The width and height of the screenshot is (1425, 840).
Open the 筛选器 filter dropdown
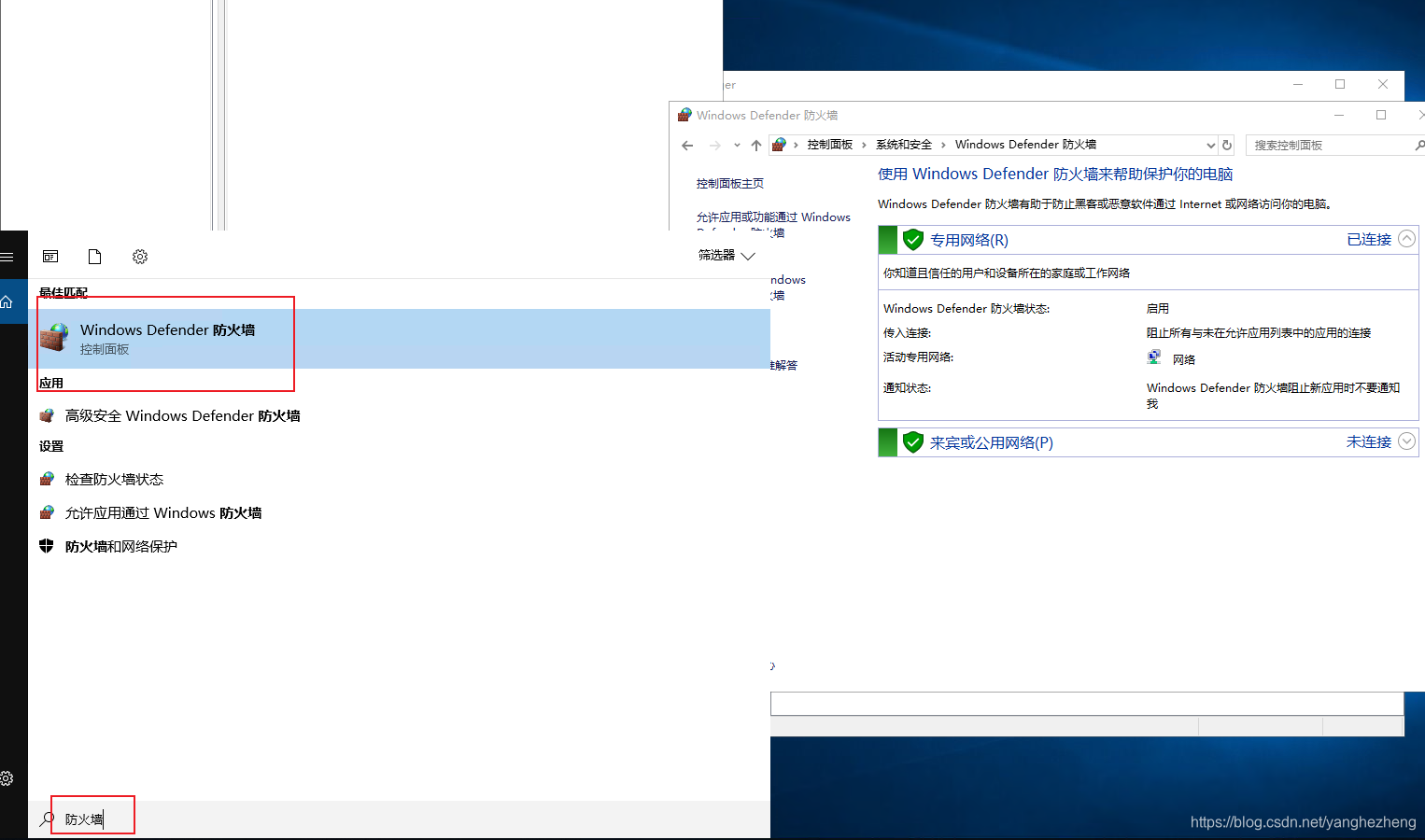pyautogui.click(x=727, y=255)
